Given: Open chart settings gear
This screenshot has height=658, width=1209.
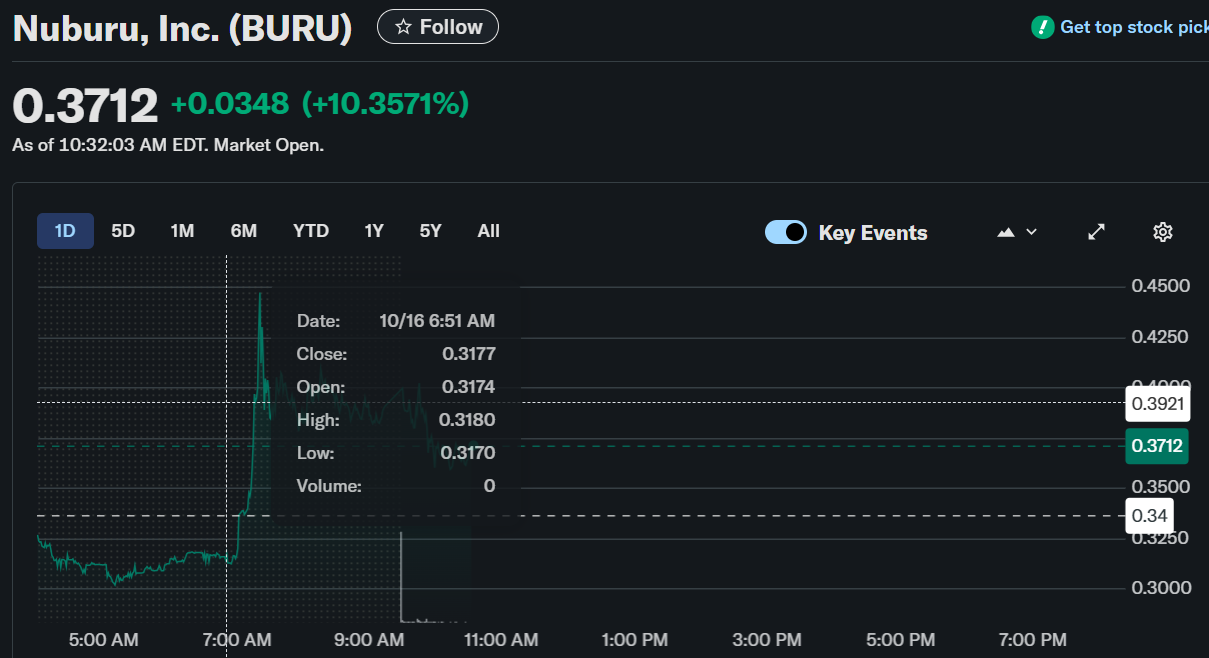Looking at the screenshot, I should (x=1162, y=232).
